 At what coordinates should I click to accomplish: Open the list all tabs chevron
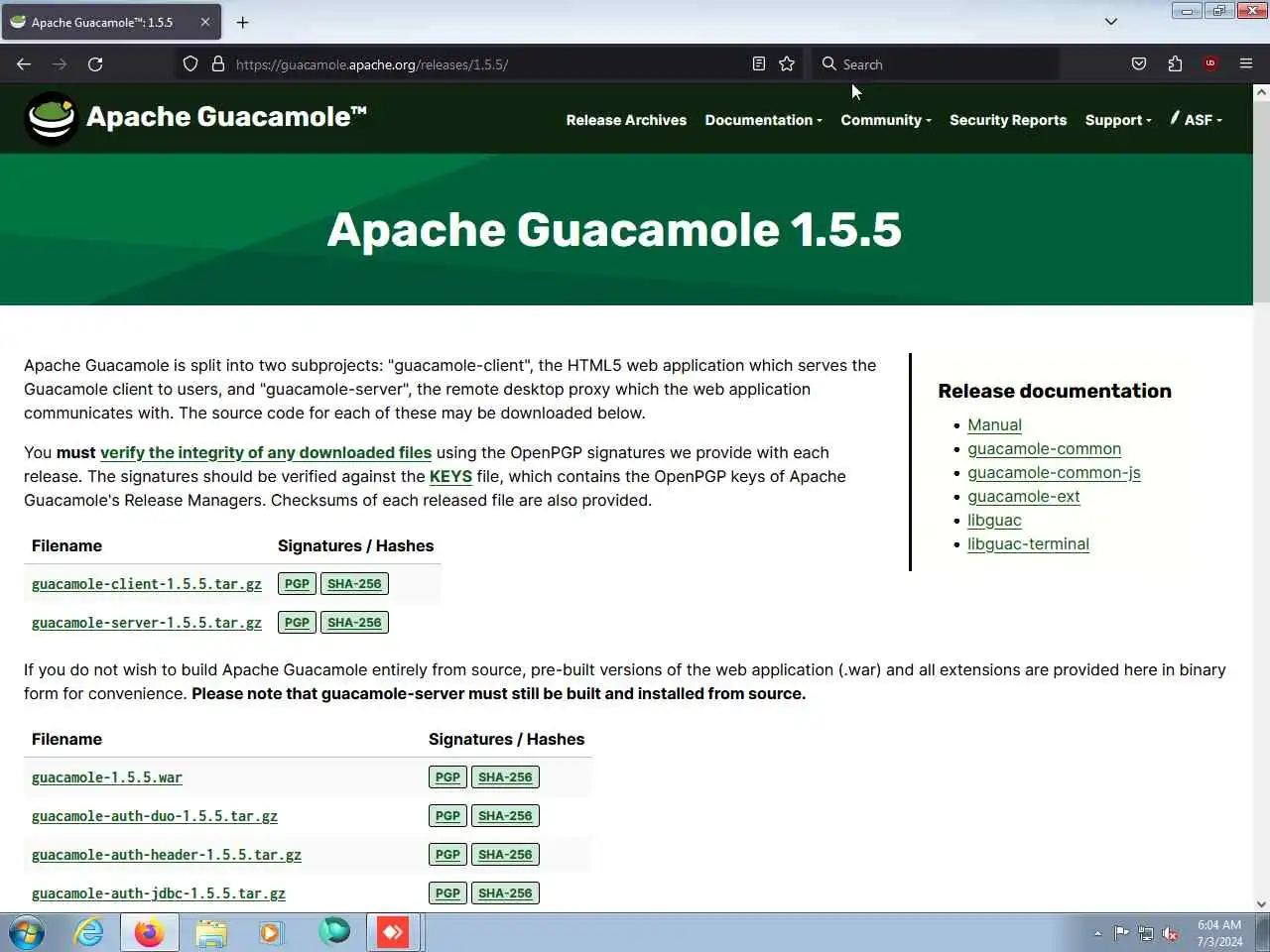click(x=1111, y=22)
